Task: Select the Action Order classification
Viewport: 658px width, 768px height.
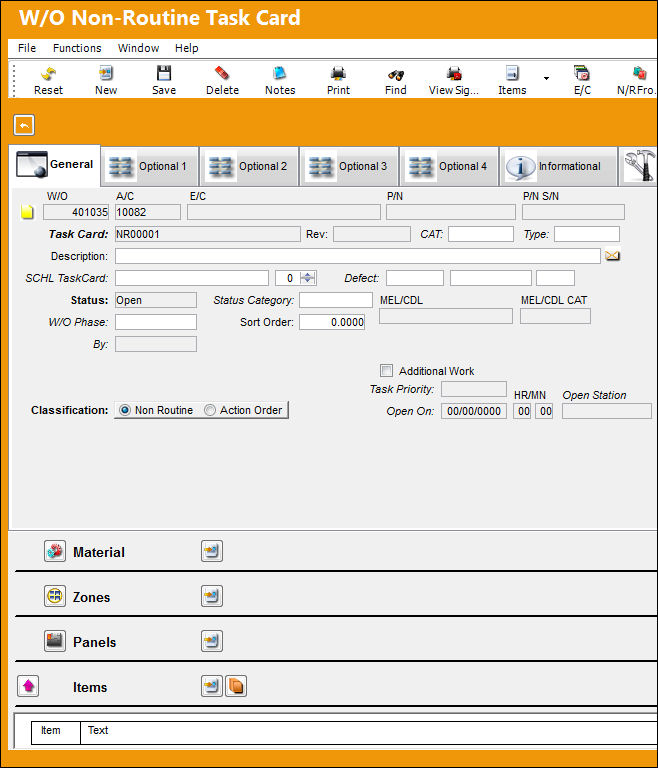Action: coord(210,410)
